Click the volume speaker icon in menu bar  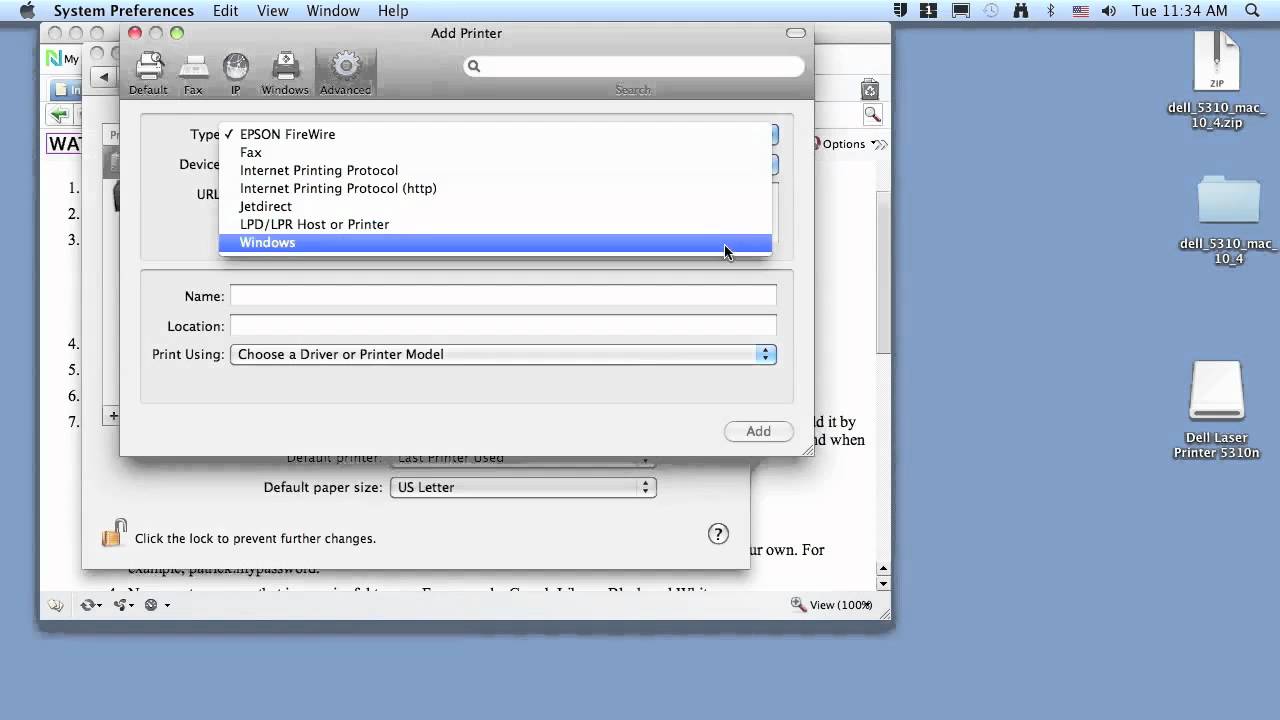(1109, 11)
